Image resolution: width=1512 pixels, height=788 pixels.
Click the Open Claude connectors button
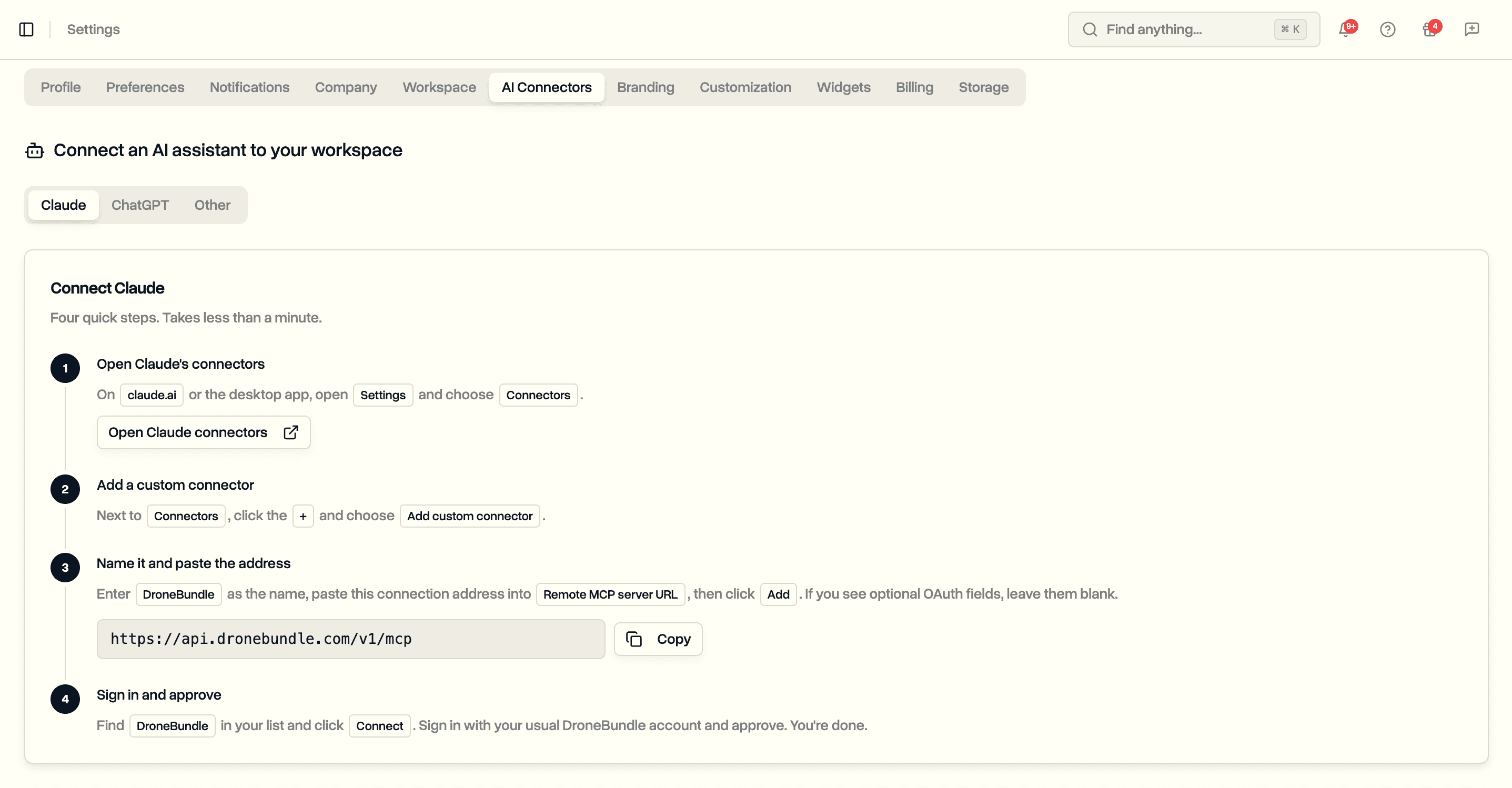pos(204,432)
